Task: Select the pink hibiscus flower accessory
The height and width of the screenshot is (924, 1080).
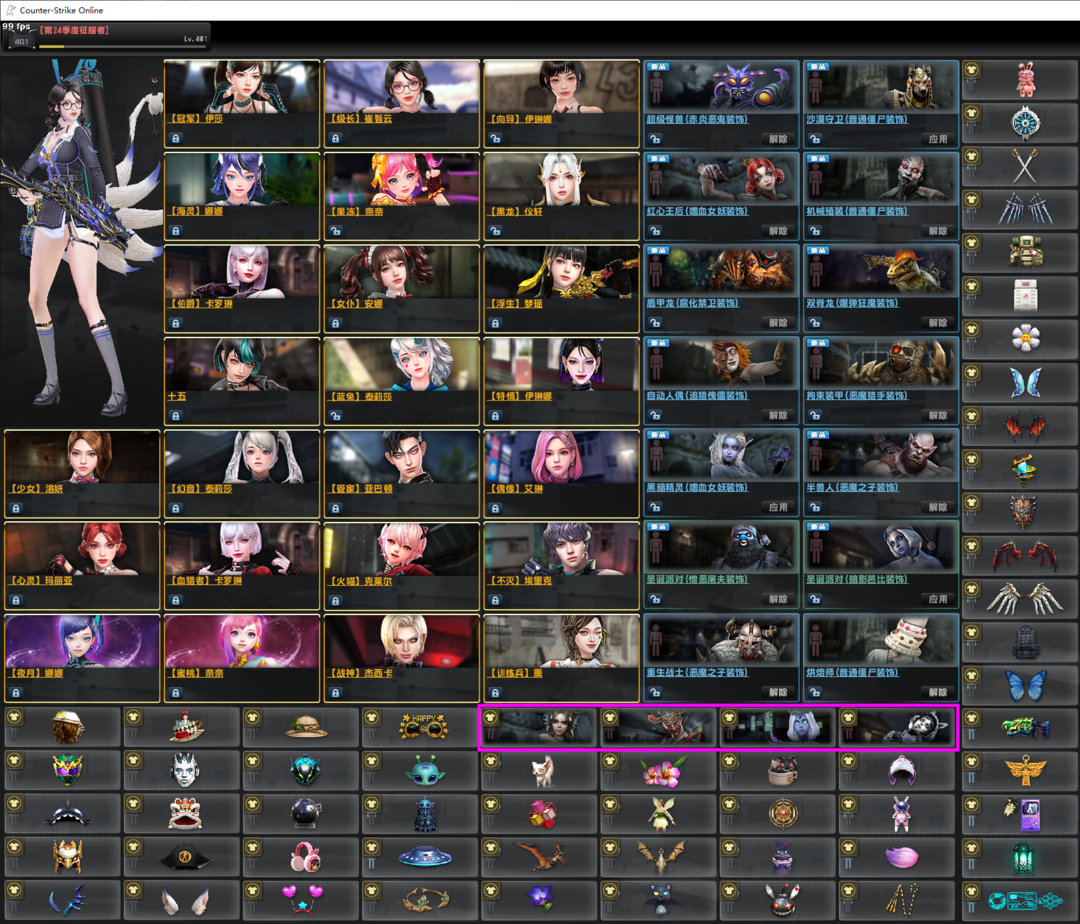Action: point(661,770)
